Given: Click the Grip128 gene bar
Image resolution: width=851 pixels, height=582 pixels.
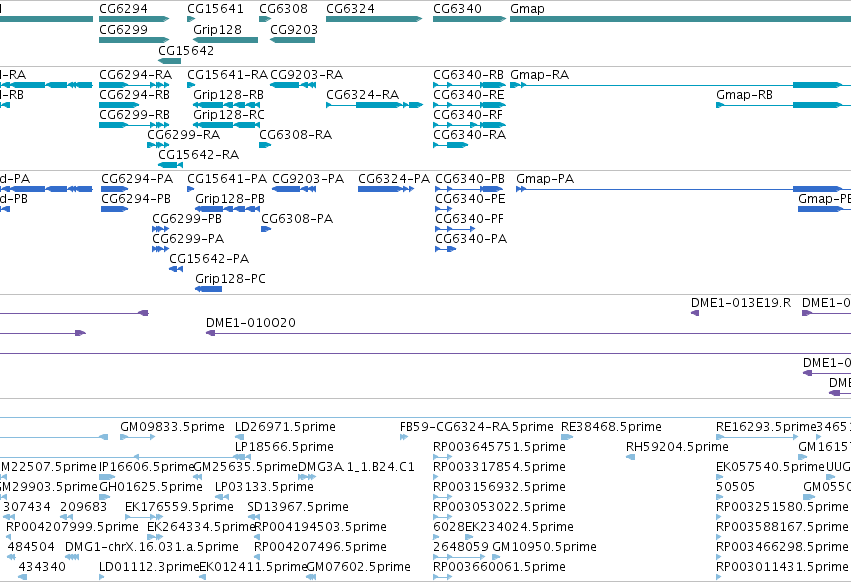Looking at the screenshot, I should coord(225,40).
